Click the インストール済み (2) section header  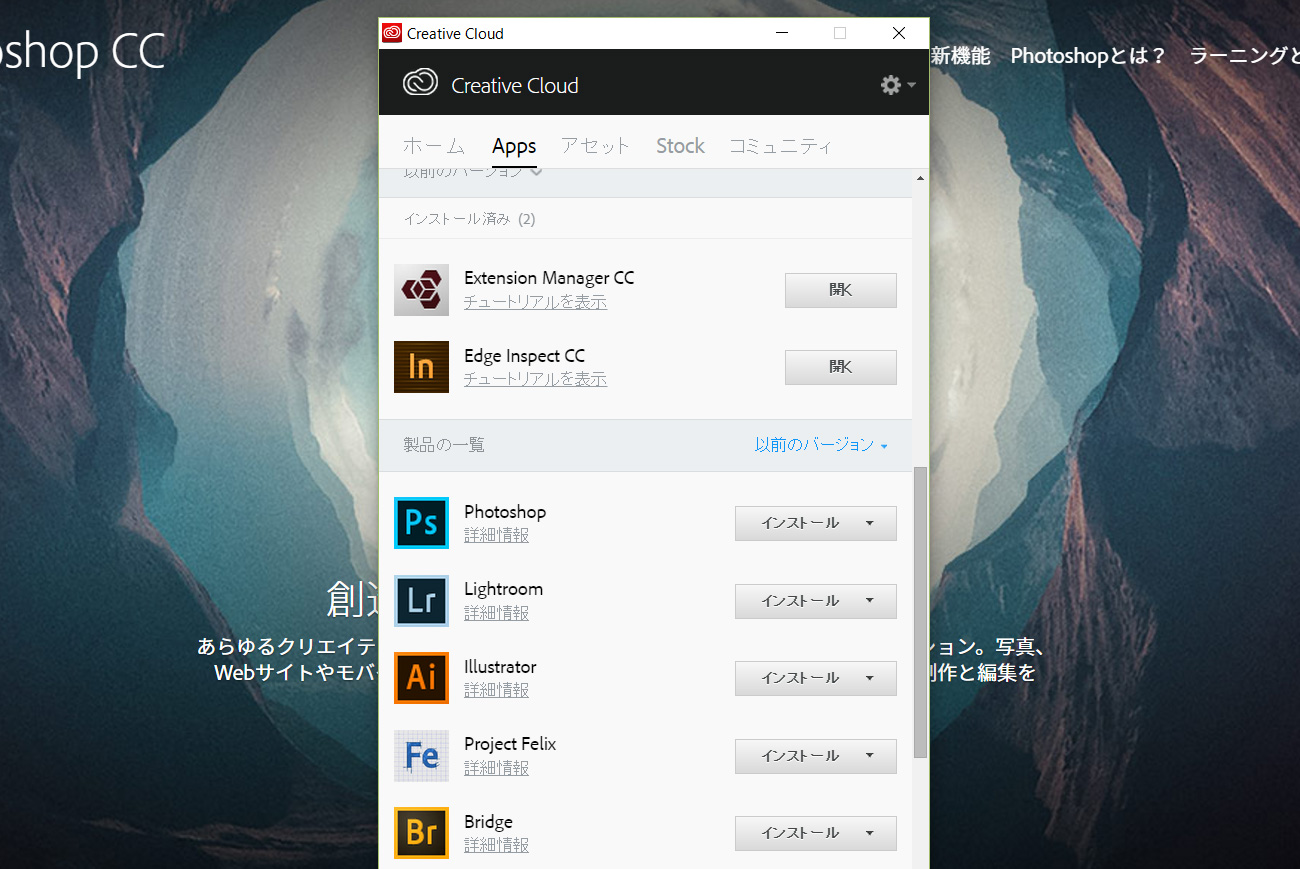pyautogui.click(x=469, y=218)
